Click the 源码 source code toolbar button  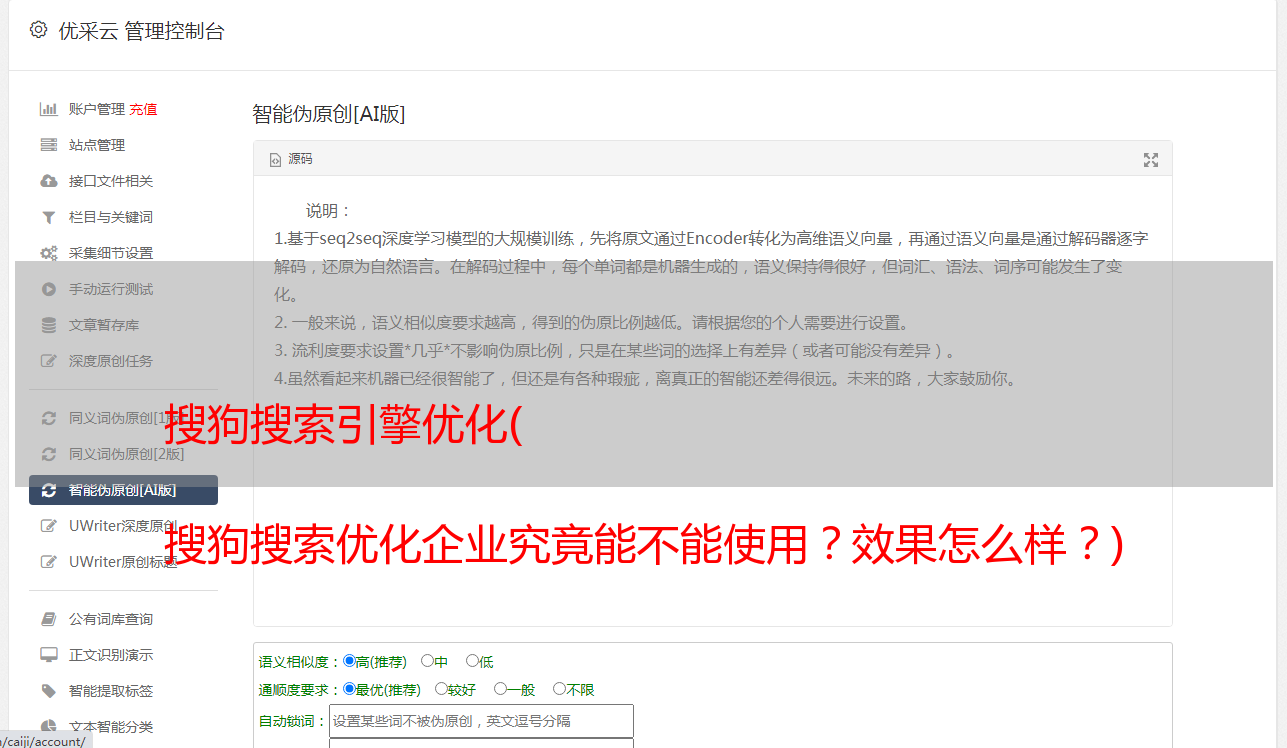pos(291,159)
